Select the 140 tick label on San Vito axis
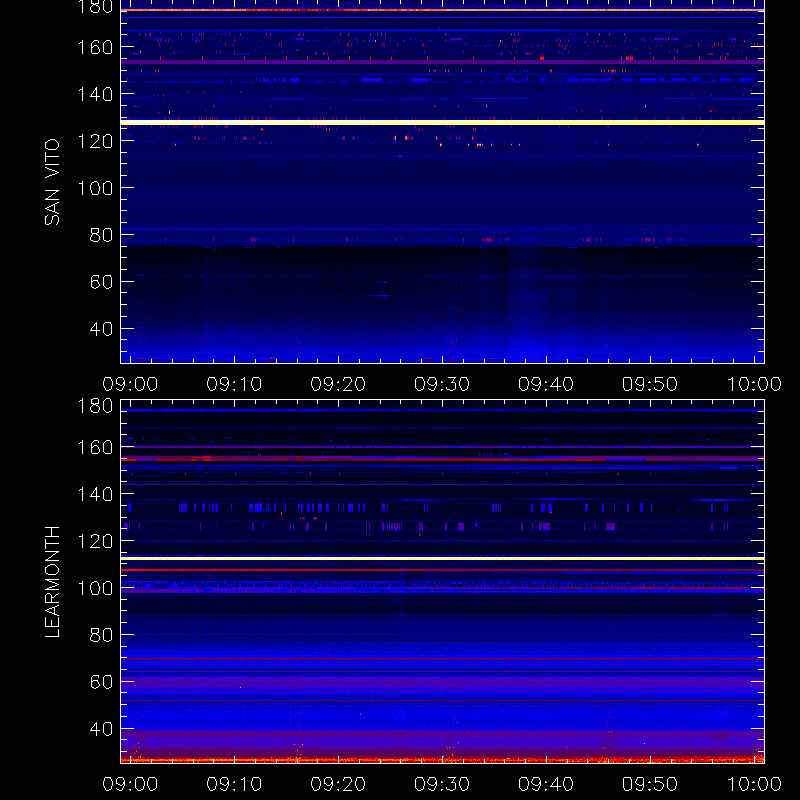This screenshot has width=800, height=800. (95, 94)
